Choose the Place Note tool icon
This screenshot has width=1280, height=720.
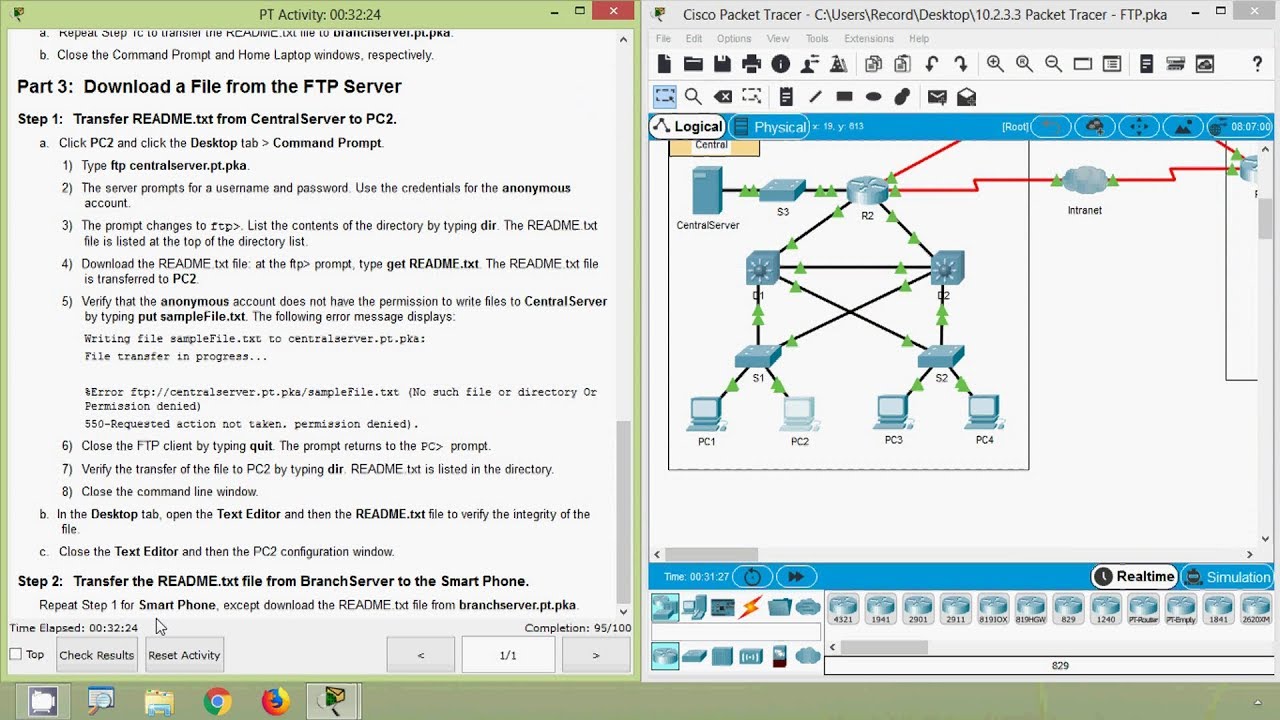point(786,97)
